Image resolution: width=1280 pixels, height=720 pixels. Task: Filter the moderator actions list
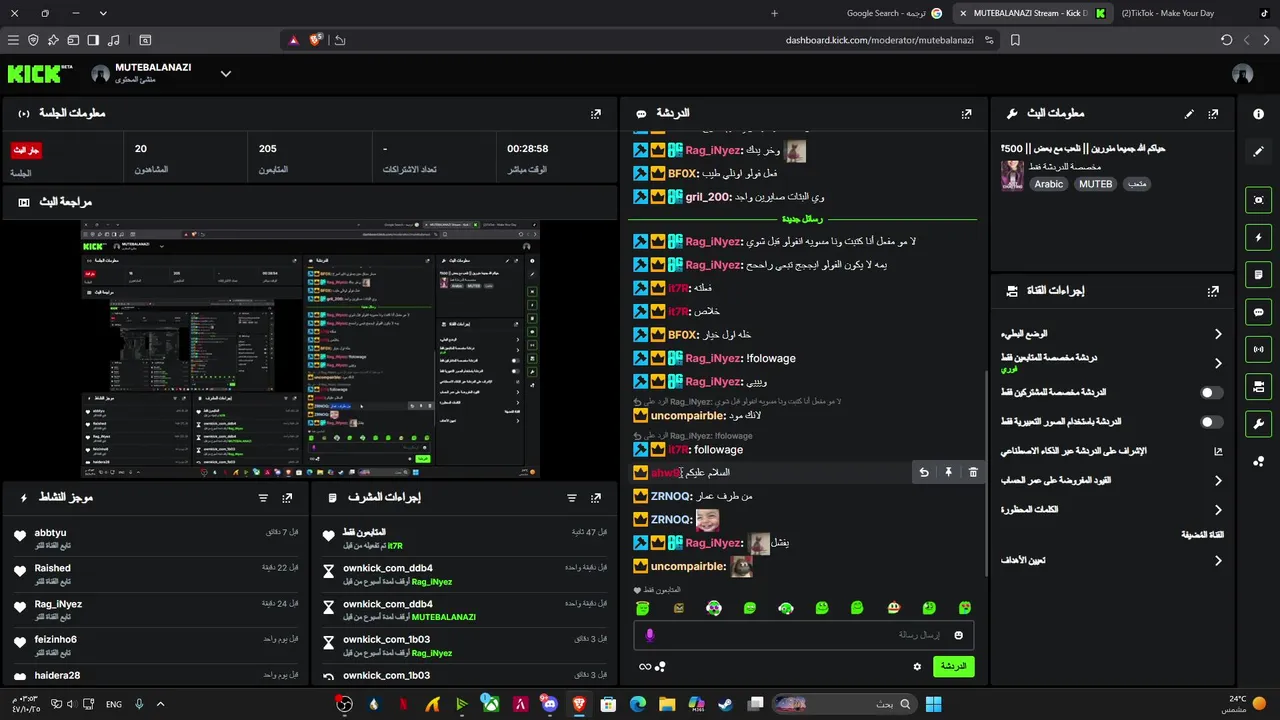(572, 497)
